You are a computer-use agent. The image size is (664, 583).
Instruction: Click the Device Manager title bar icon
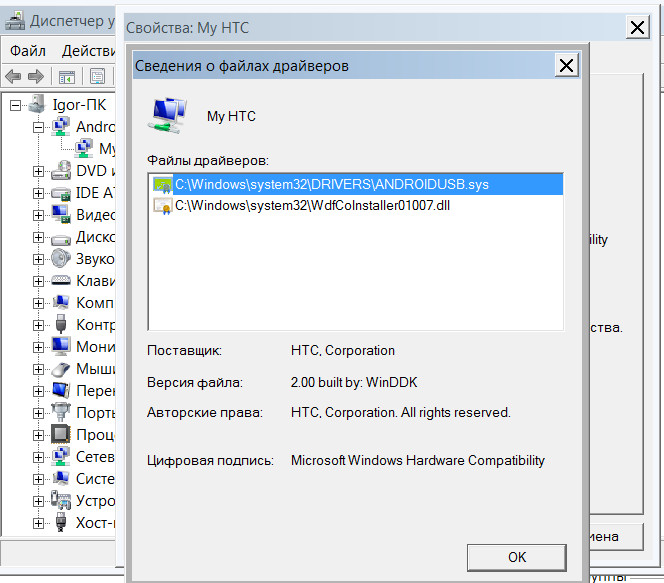click(15, 21)
